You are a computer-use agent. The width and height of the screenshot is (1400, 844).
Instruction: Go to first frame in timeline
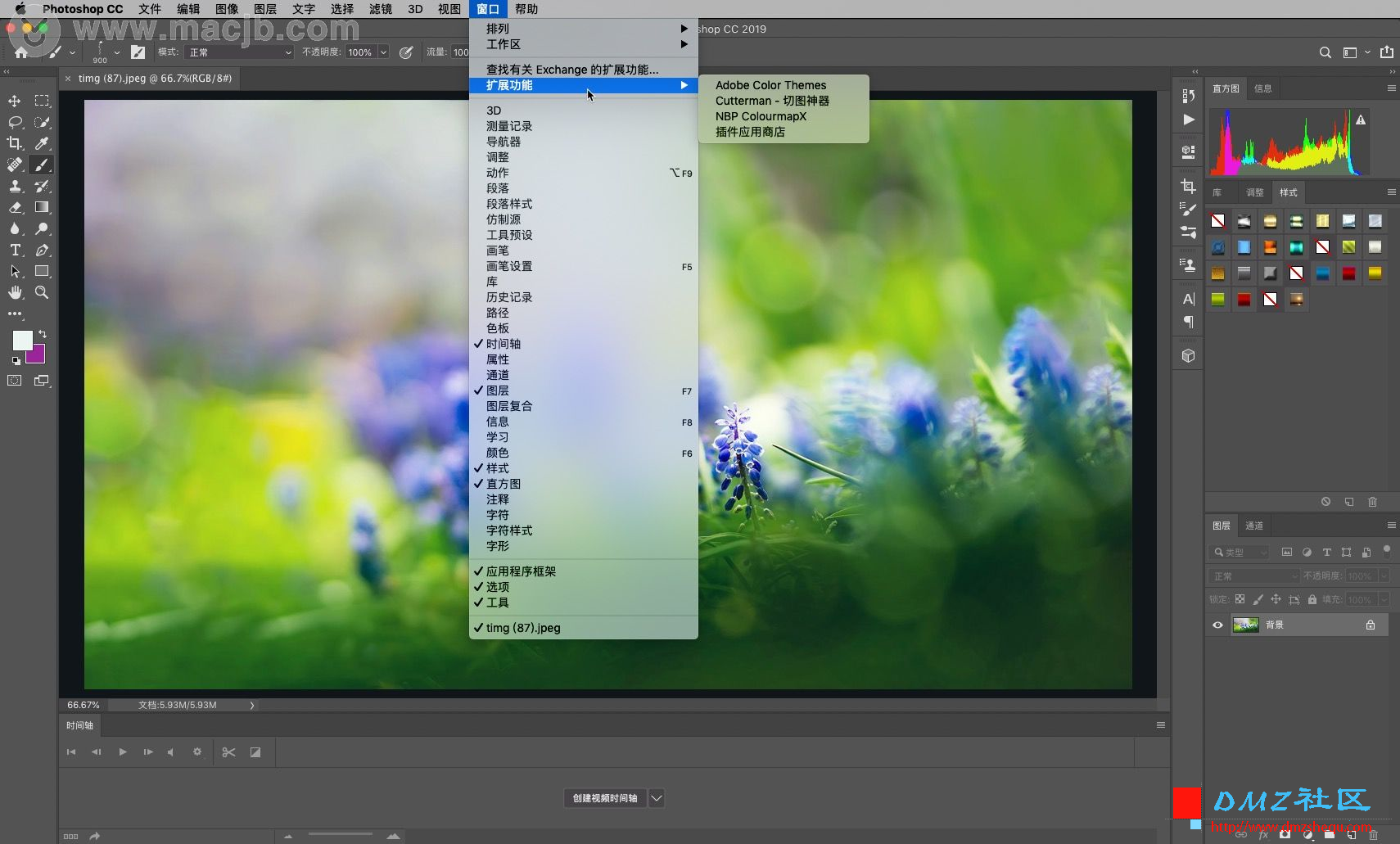71,751
